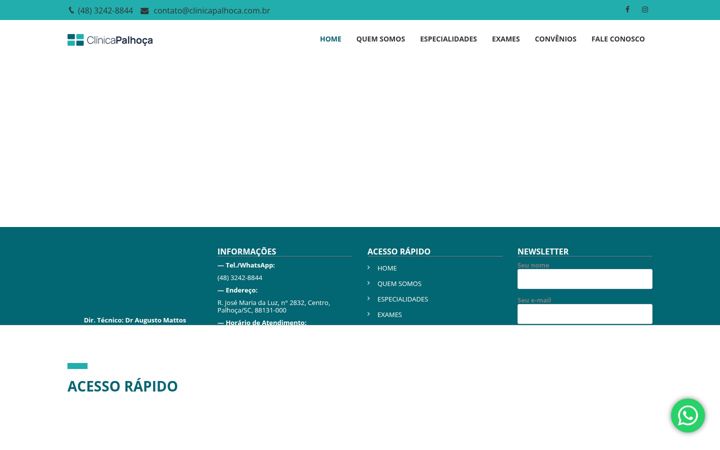Click the envelope email icon
The height and width of the screenshot is (450, 720).
144,11
